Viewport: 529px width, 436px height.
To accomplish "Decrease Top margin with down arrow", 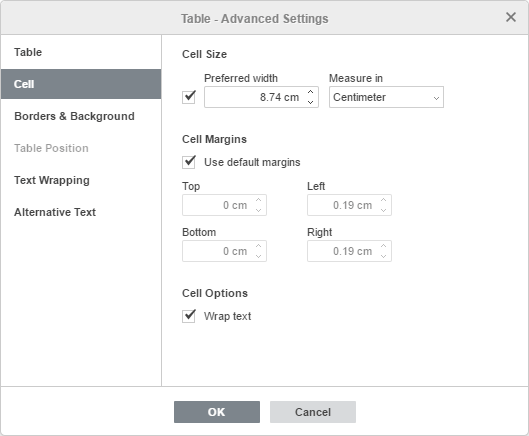I will click(258, 210).
